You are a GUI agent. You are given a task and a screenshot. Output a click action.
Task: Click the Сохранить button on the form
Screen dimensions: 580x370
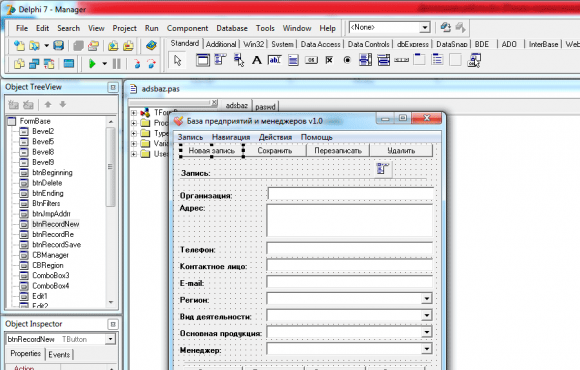click(275, 151)
